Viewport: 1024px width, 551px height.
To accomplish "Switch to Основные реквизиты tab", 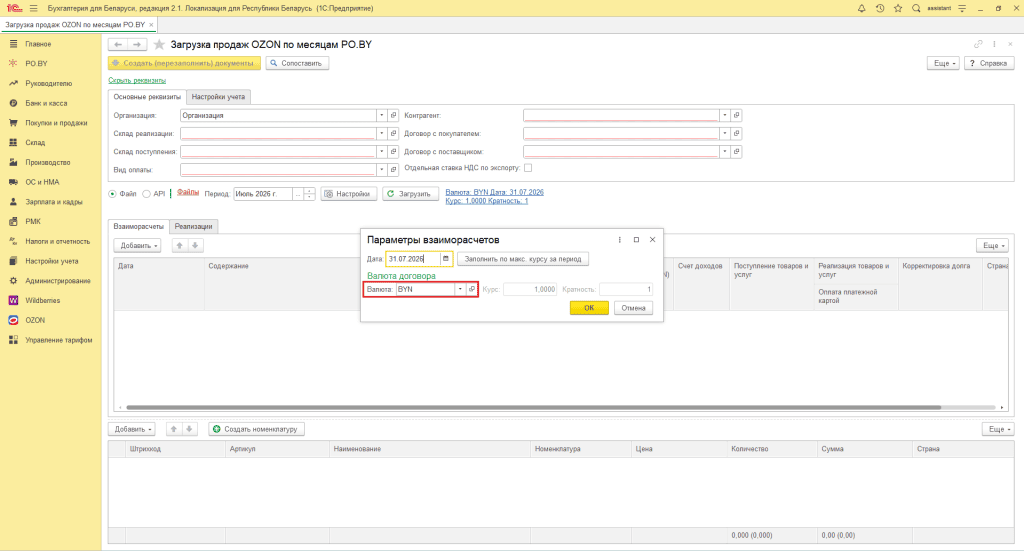I will [x=147, y=97].
